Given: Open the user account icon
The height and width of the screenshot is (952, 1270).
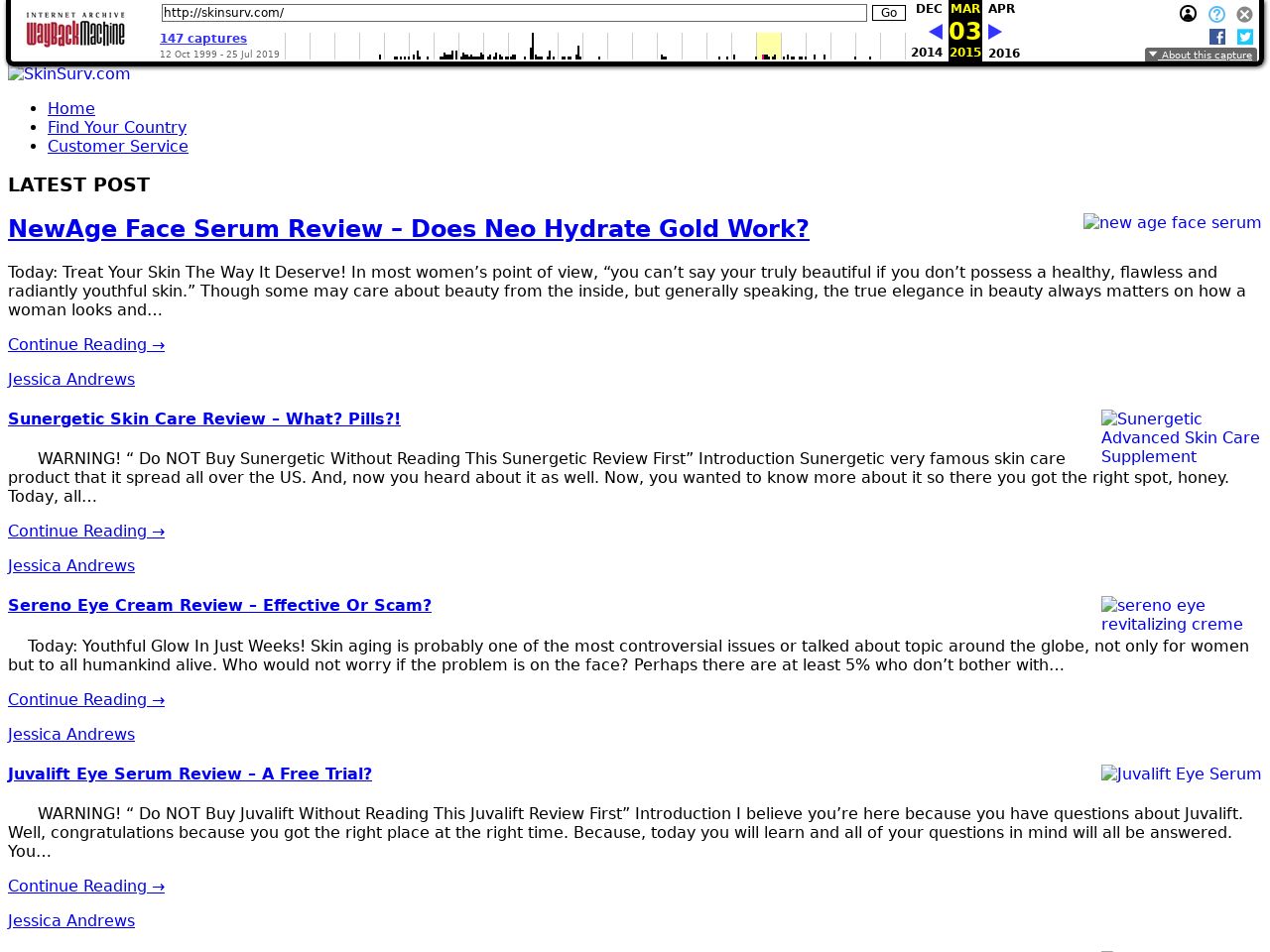Looking at the screenshot, I should pos(1188,14).
